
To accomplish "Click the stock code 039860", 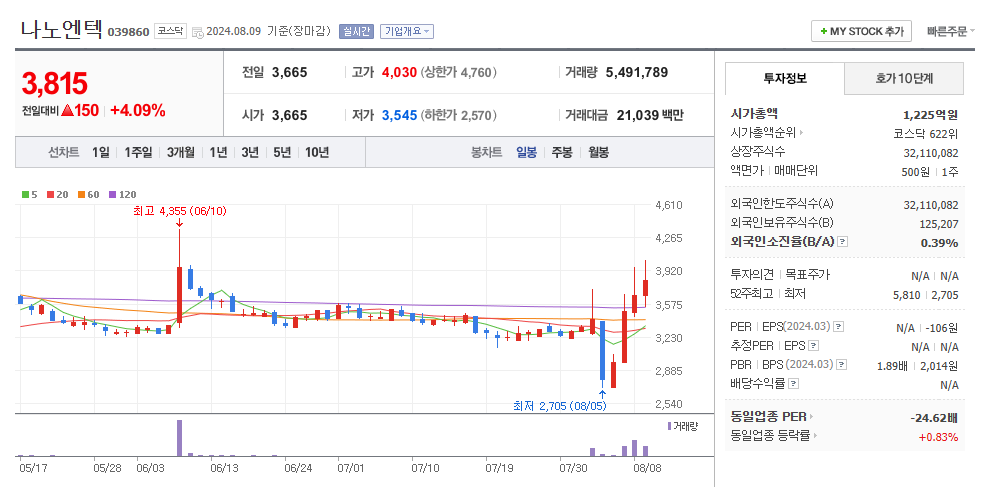I will pyautogui.click(x=129, y=32).
